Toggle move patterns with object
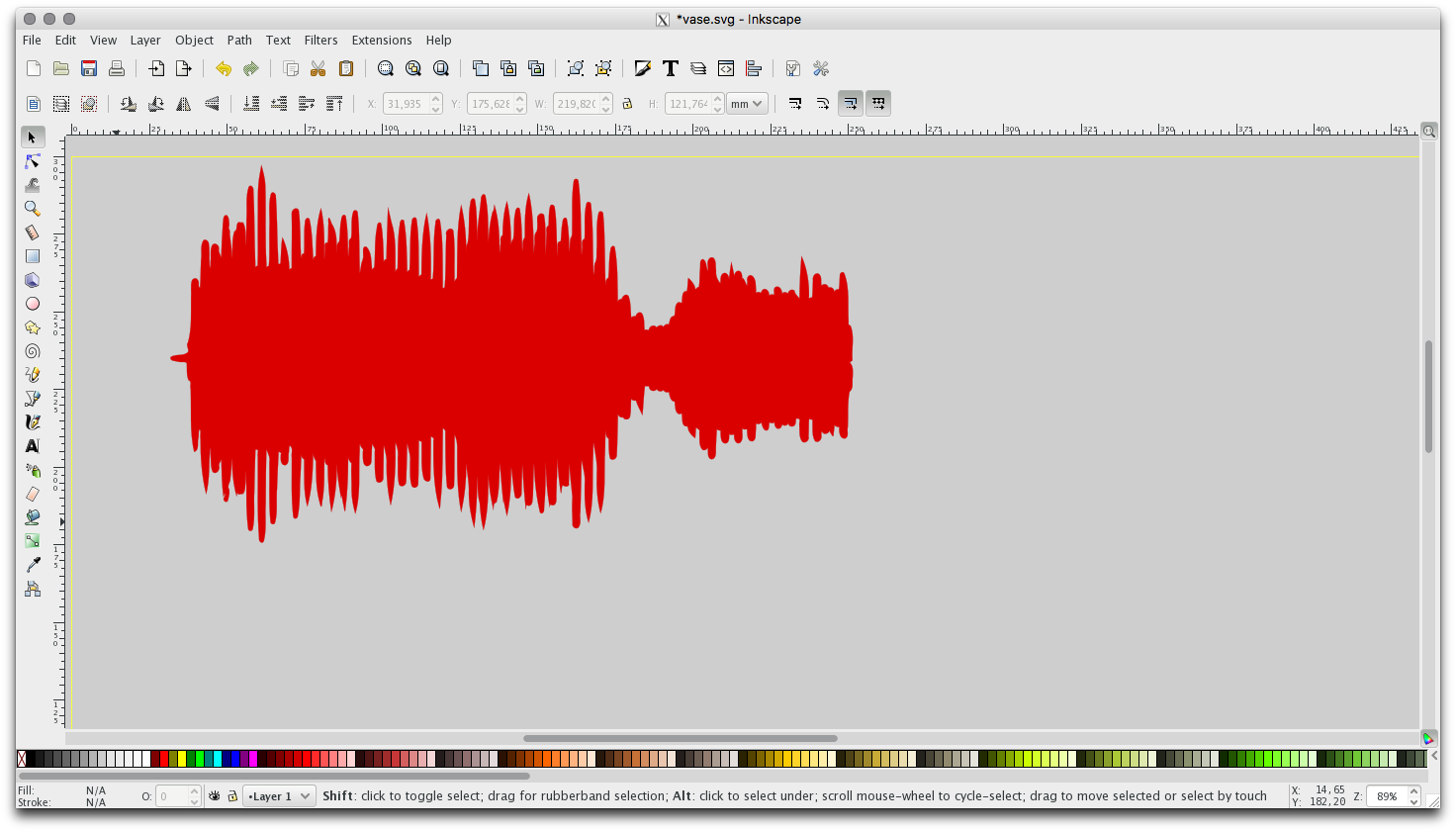Image resolution: width=1456 pixels, height=832 pixels. tap(878, 104)
